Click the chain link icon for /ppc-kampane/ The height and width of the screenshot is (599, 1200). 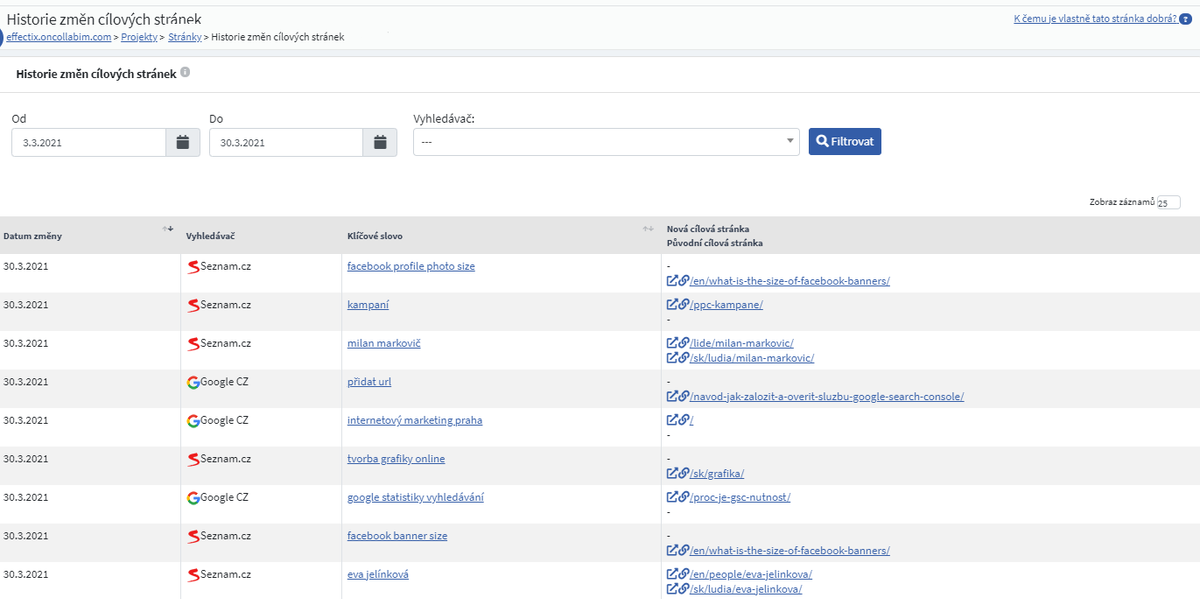click(x=684, y=305)
